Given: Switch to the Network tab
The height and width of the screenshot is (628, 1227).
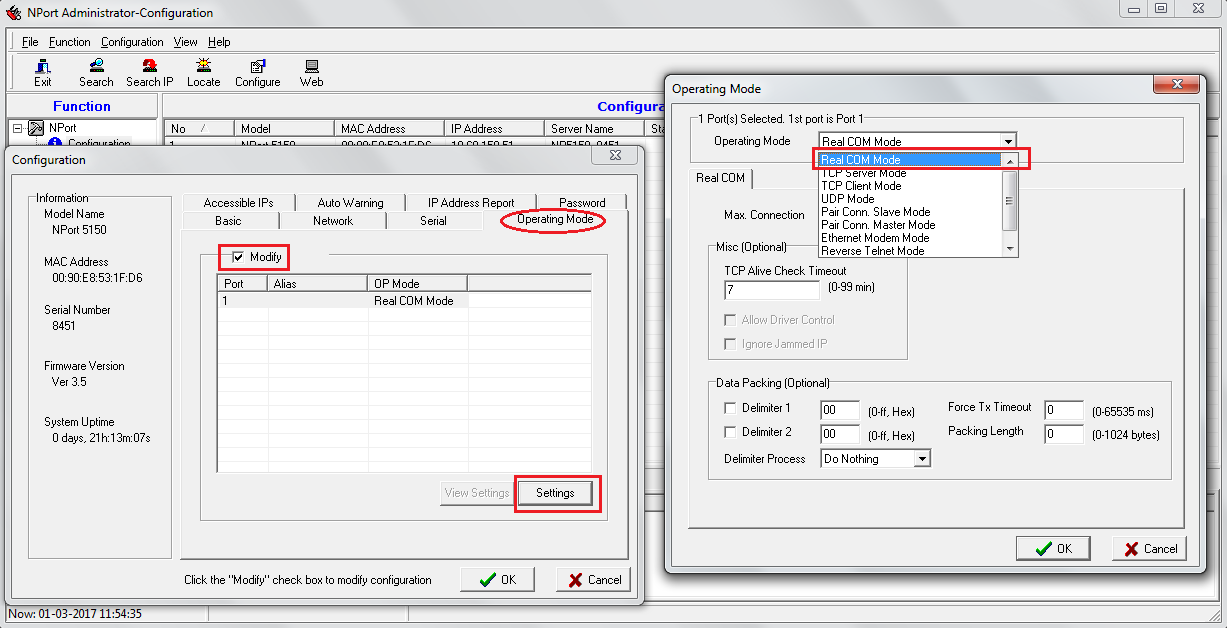Looking at the screenshot, I should [333, 221].
